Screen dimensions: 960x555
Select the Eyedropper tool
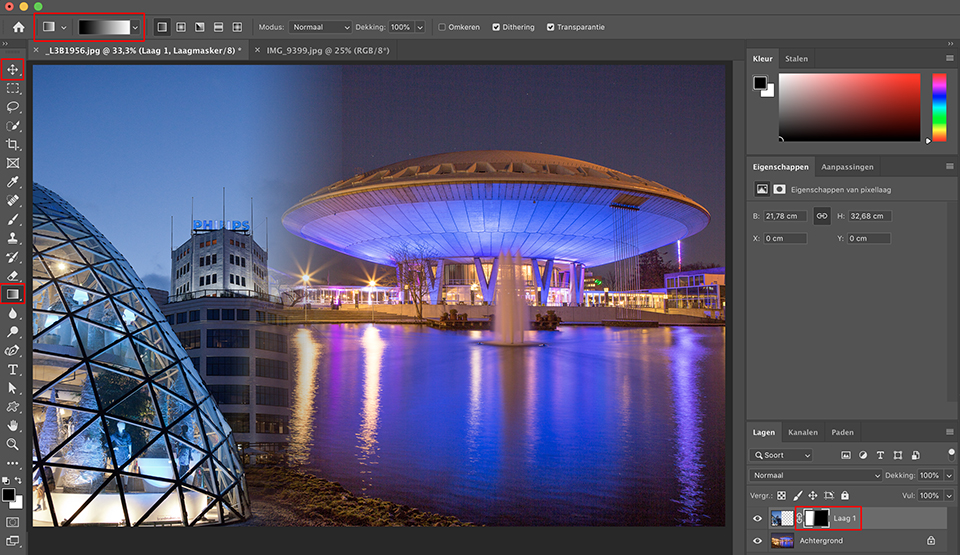[12, 182]
